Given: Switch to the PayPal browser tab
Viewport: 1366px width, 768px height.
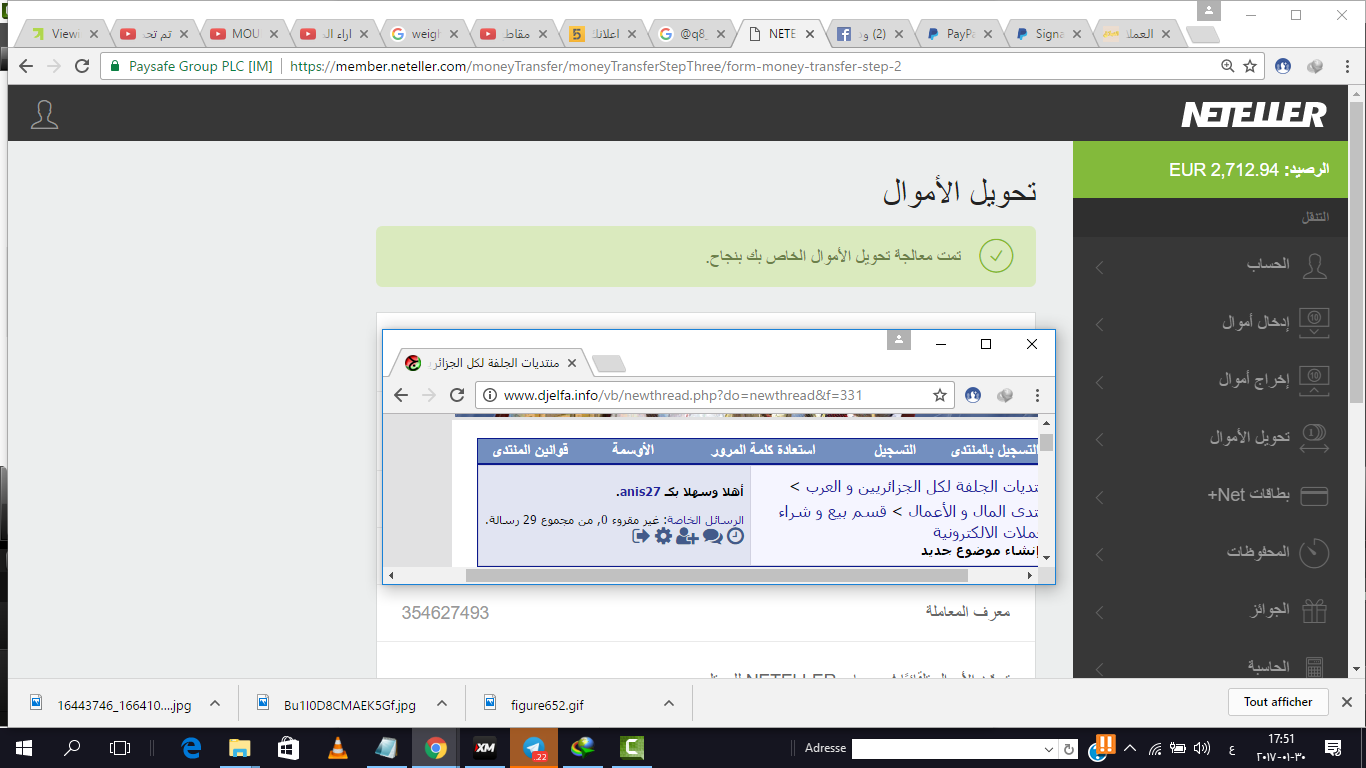Looking at the screenshot, I should [x=958, y=34].
